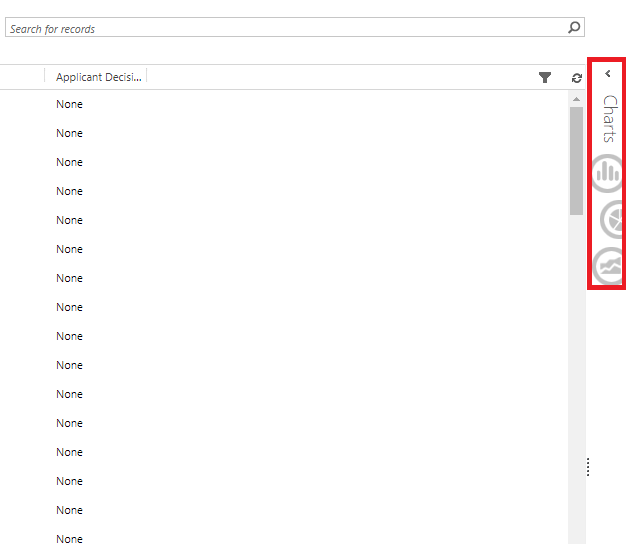The image size is (626, 544).
Task: Click the vertical scrollbar thumb
Action: [x=576, y=160]
